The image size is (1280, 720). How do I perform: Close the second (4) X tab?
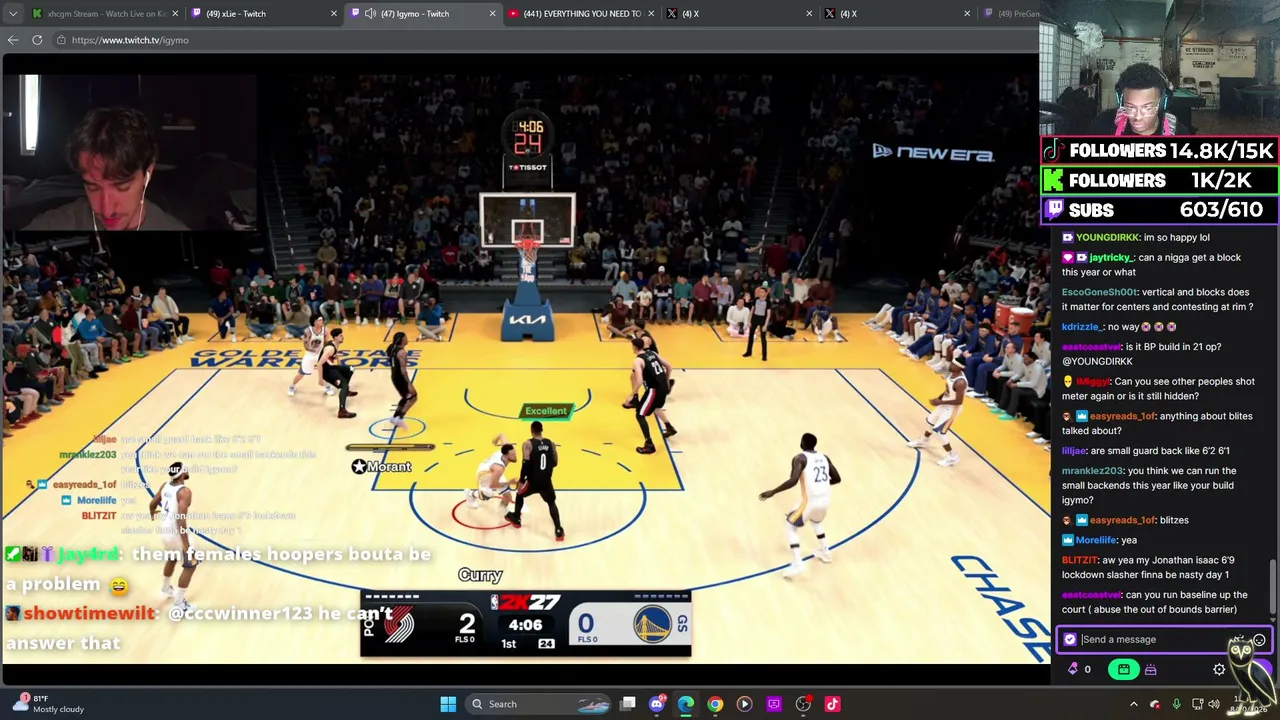(x=966, y=14)
